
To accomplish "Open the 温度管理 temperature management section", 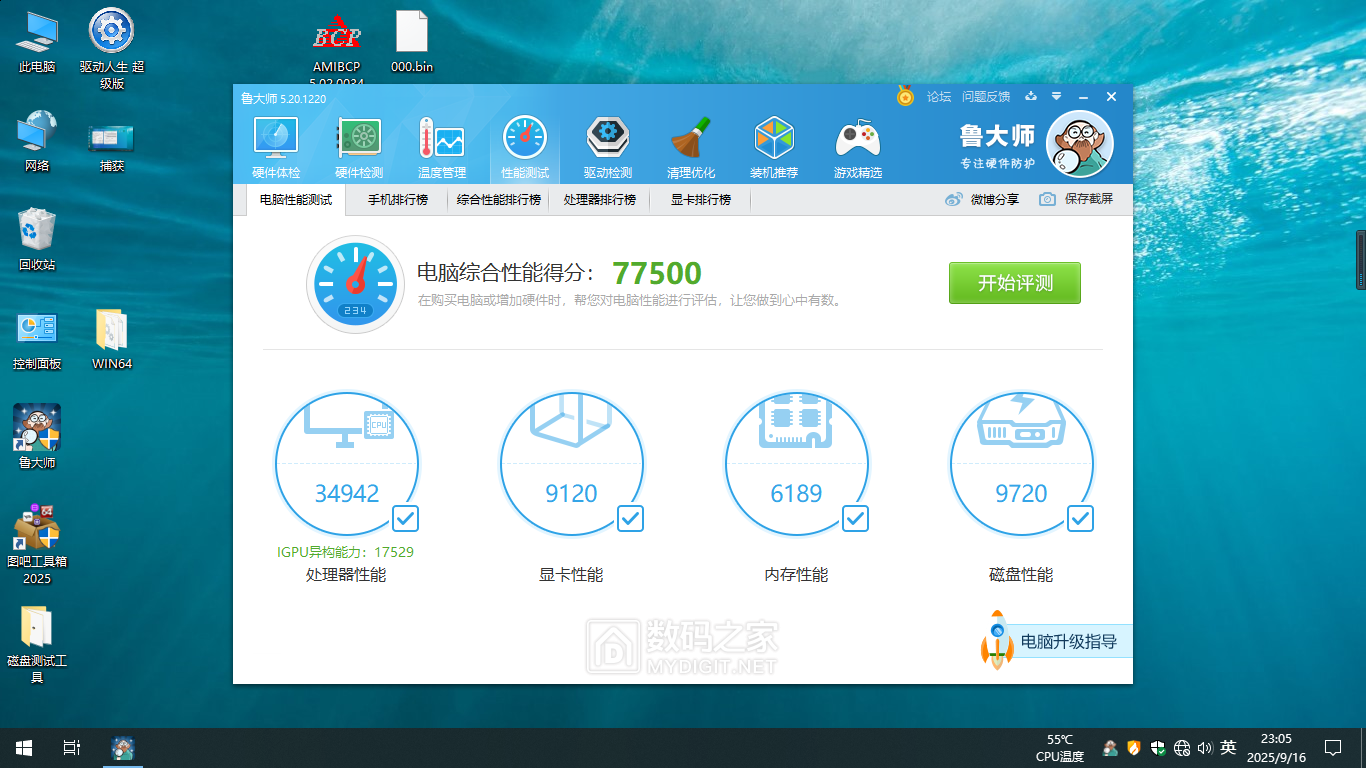I will (x=442, y=148).
